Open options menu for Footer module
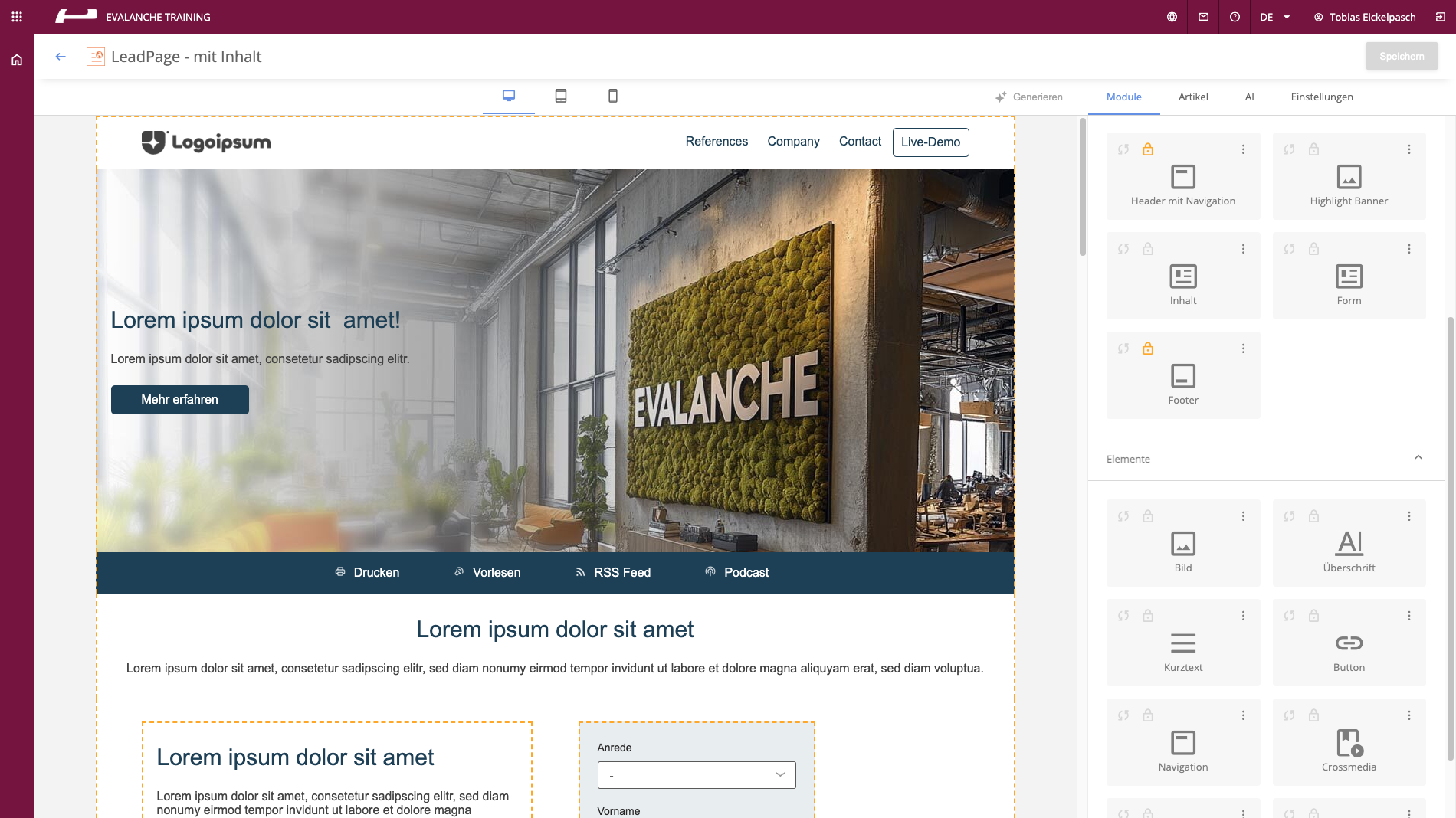The image size is (1456, 818). point(1243,348)
